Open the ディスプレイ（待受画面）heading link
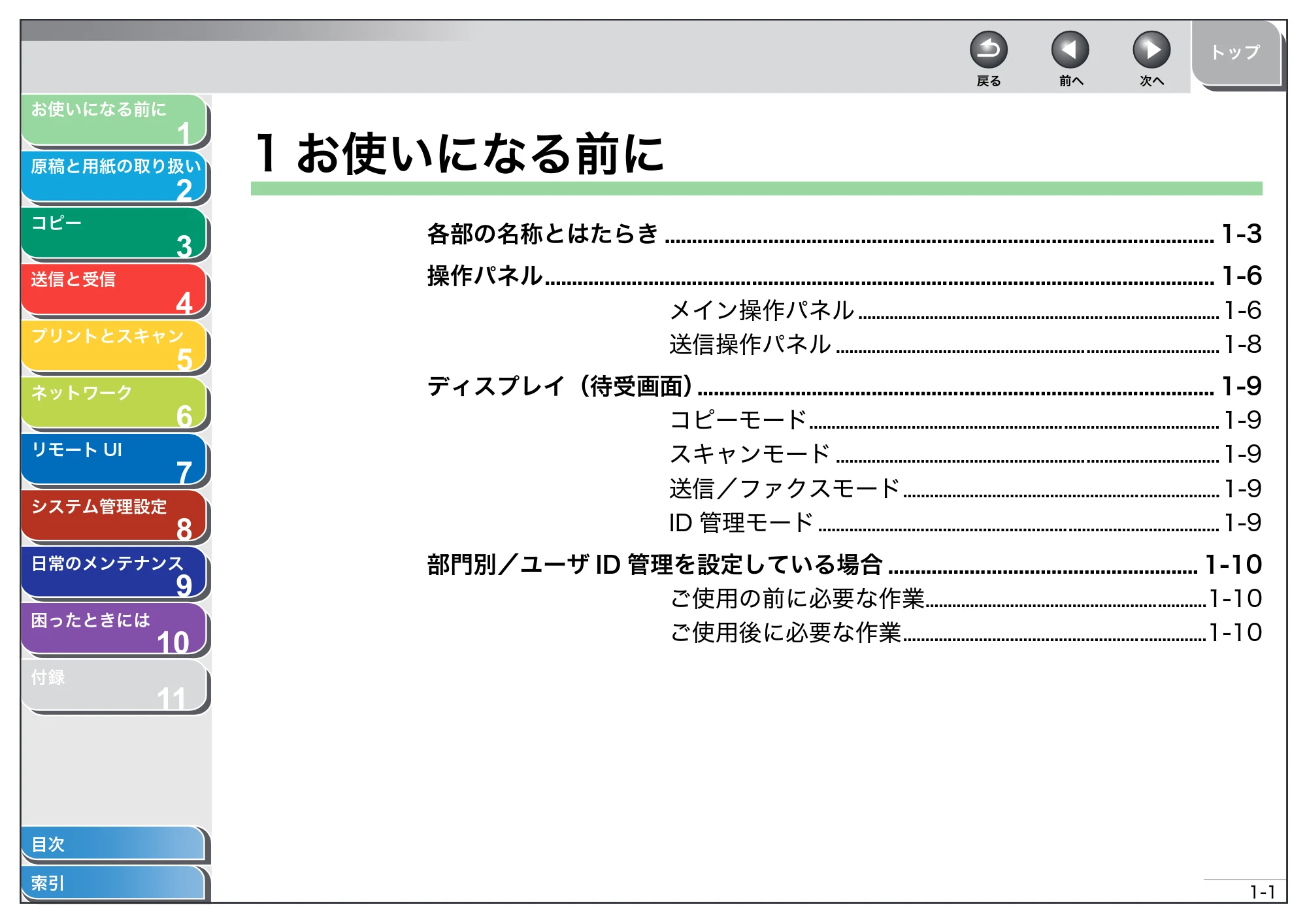 coord(844,386)
